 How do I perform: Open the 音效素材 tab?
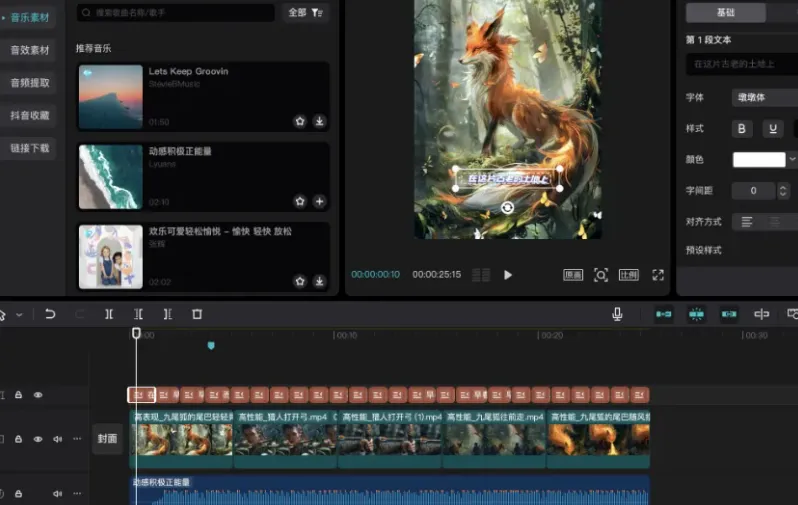30,50
